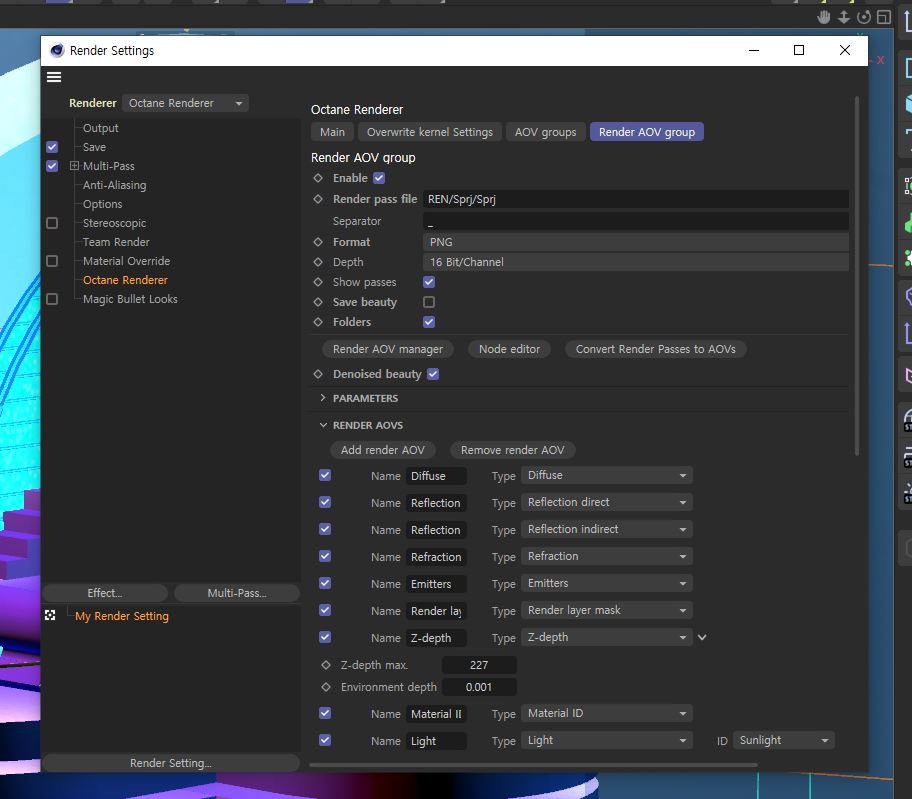Screen dimensions: 912x799
Task: Expand the PARAMETERS section
Action: (x=323, y=398)
